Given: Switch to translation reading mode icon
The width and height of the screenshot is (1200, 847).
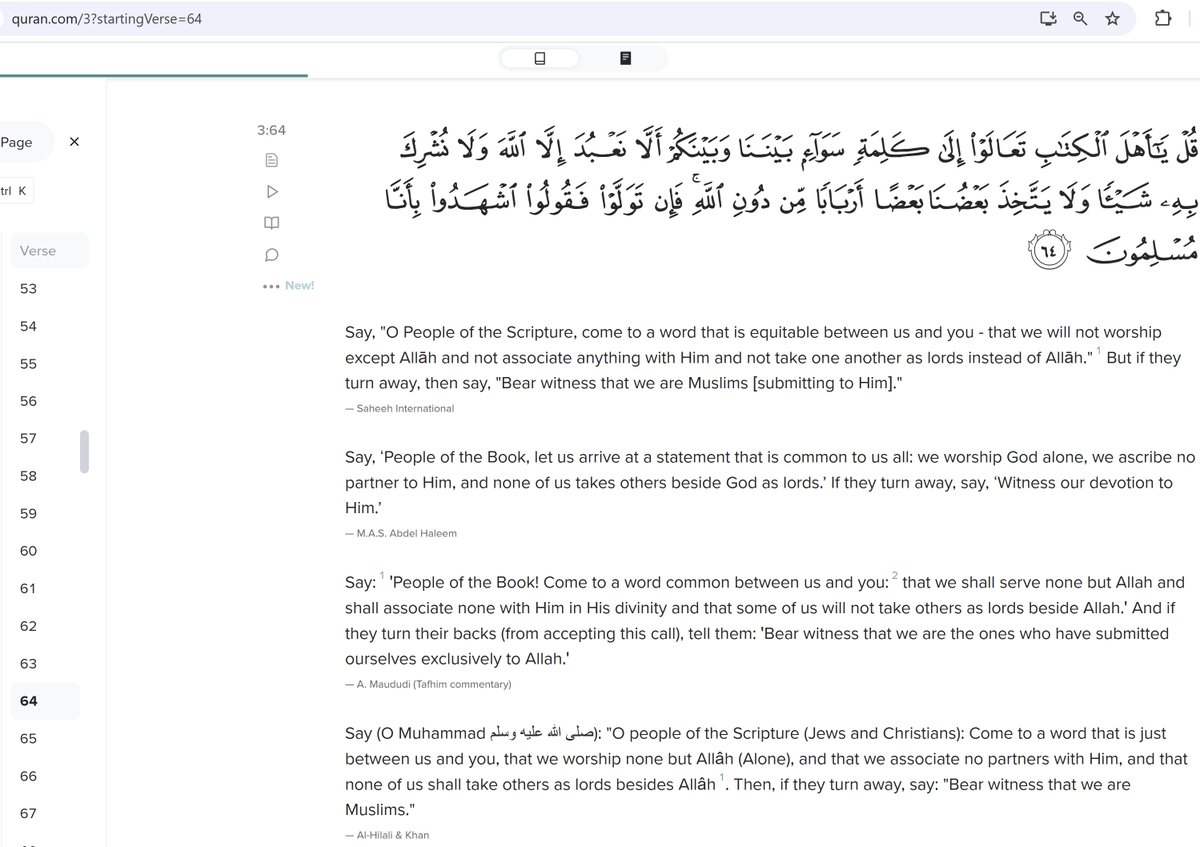Looking at the screenshot, I should [540, 59].
